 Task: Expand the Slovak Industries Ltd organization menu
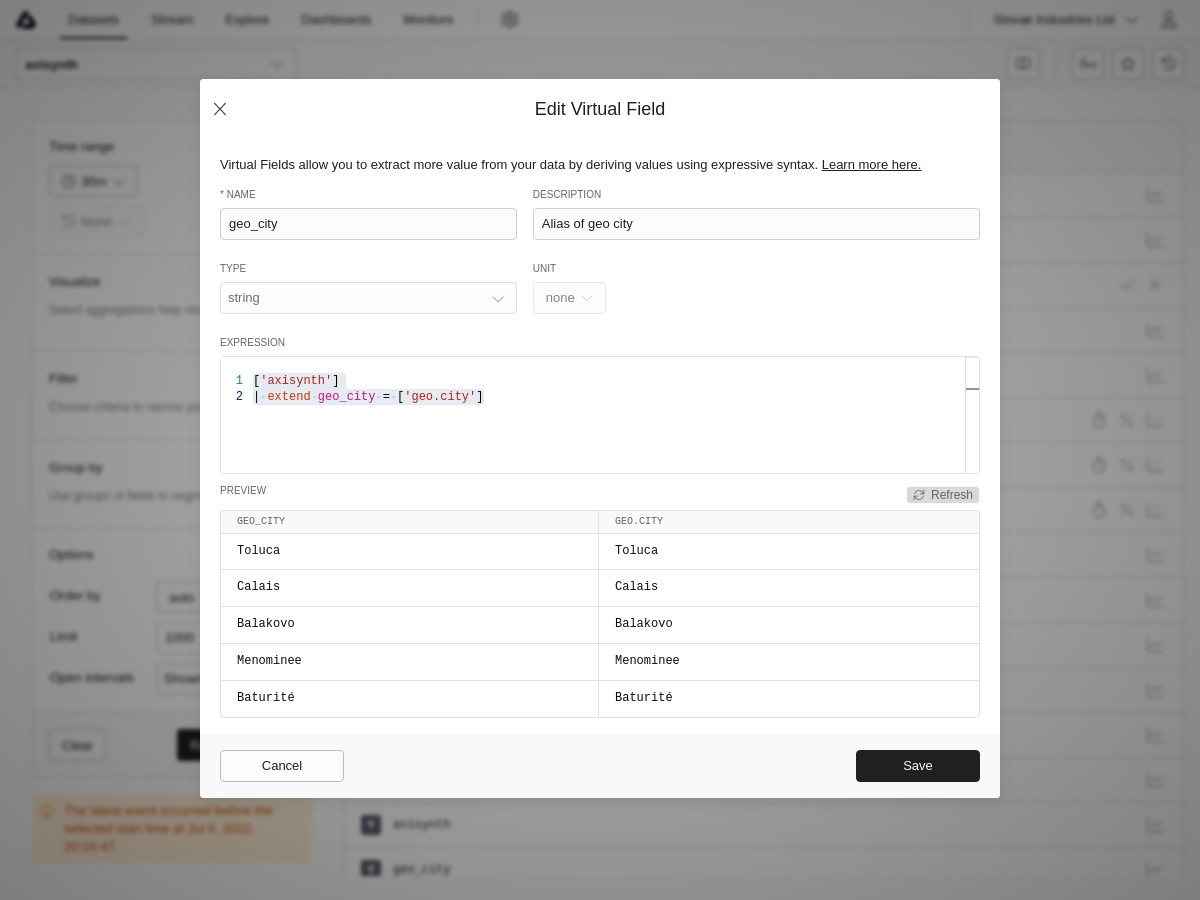tap(1065, 20)
